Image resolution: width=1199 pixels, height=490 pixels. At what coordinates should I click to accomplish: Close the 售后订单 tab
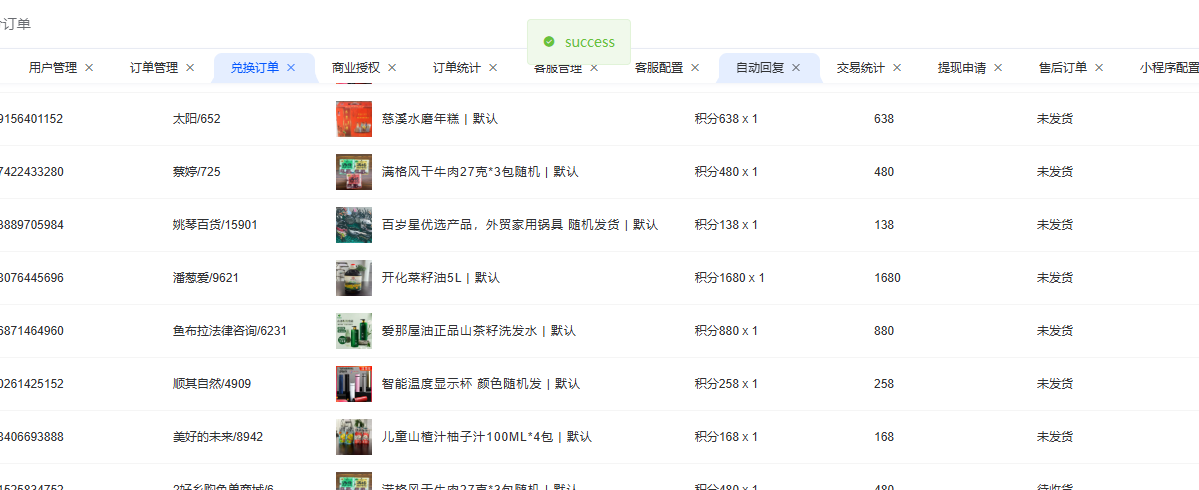(1099, 67)
